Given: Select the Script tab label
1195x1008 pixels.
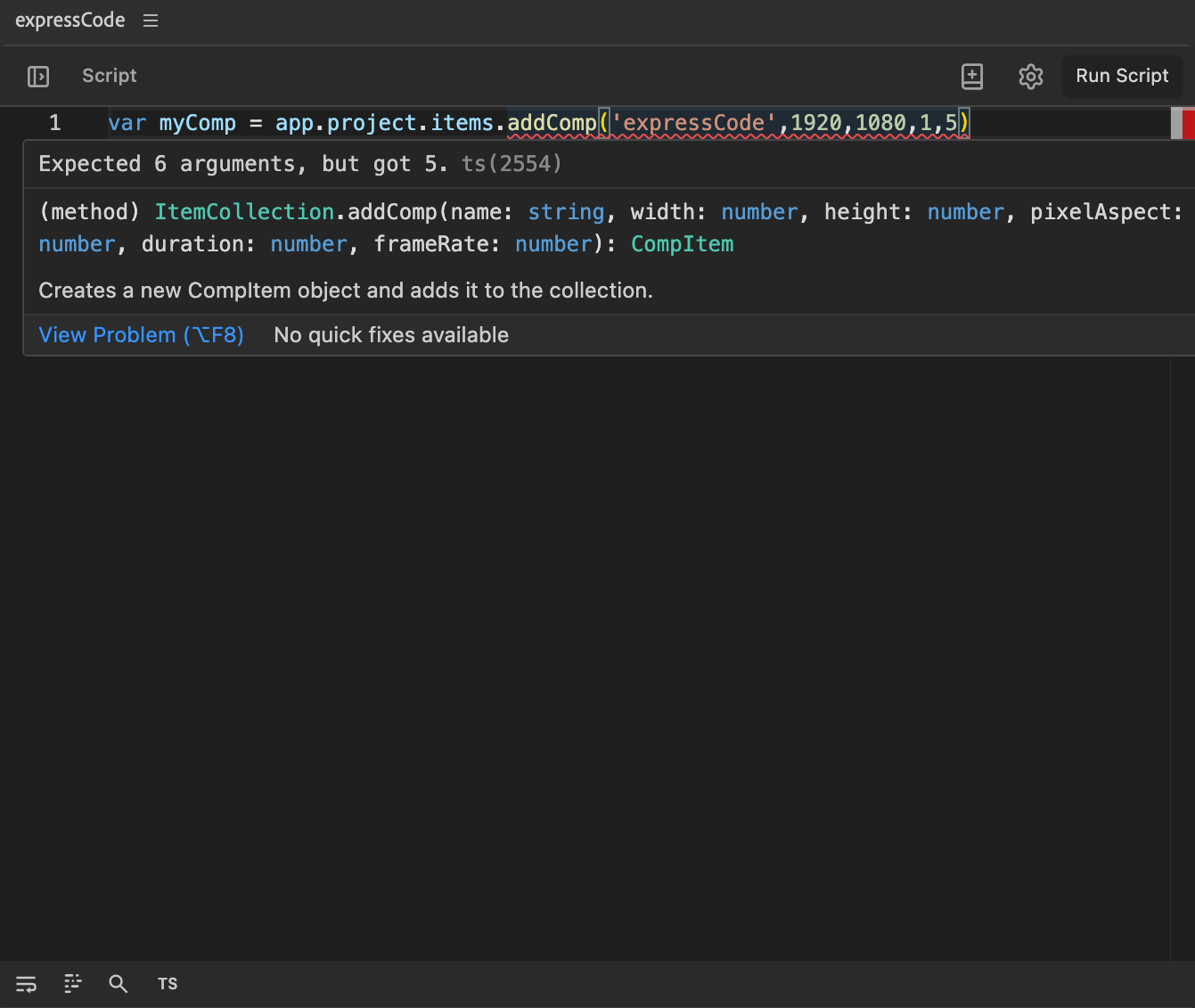Looking at the screenshot, I should point(109,76).
